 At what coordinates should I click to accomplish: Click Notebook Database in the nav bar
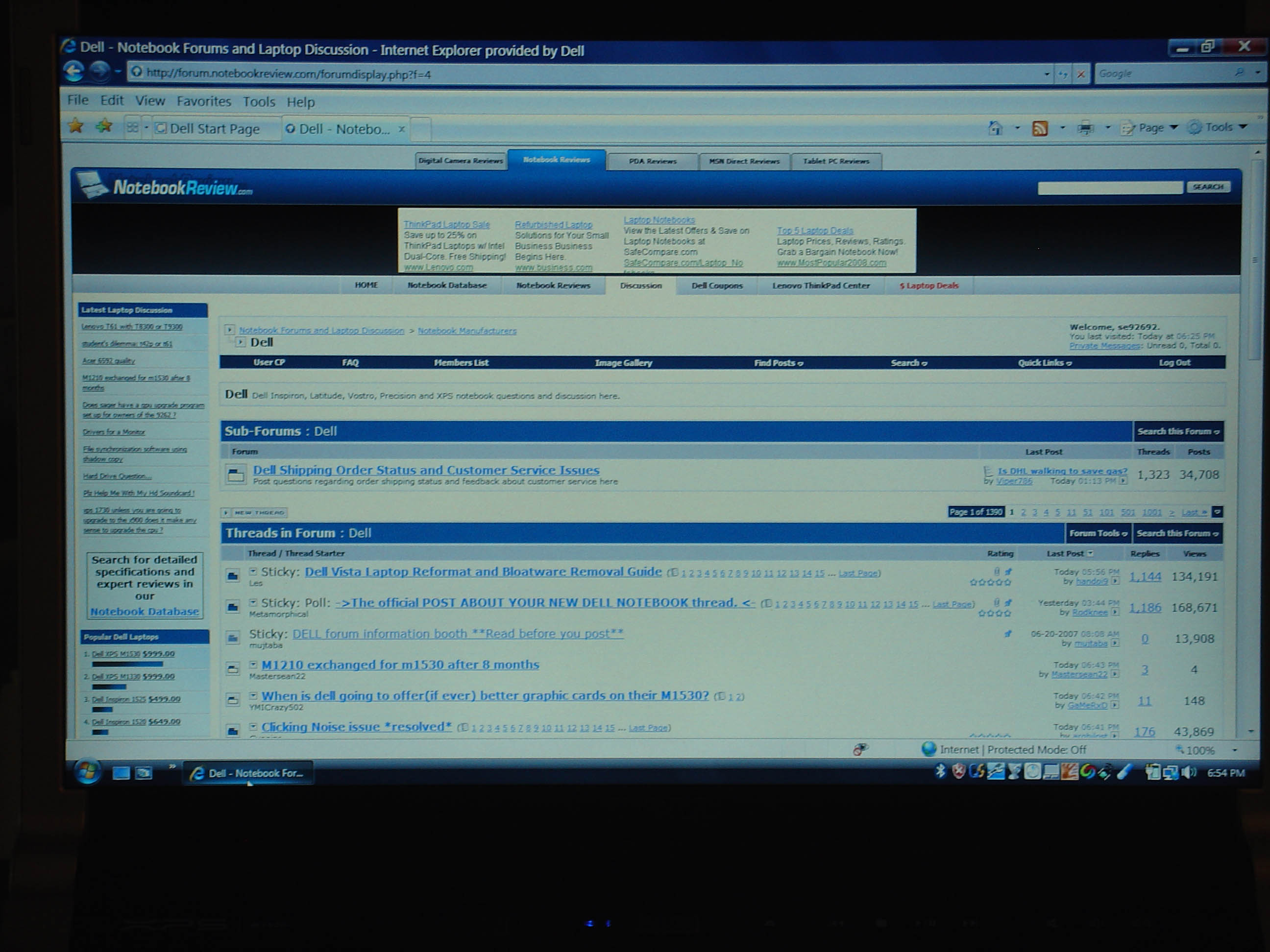click(x=447, y=285)
